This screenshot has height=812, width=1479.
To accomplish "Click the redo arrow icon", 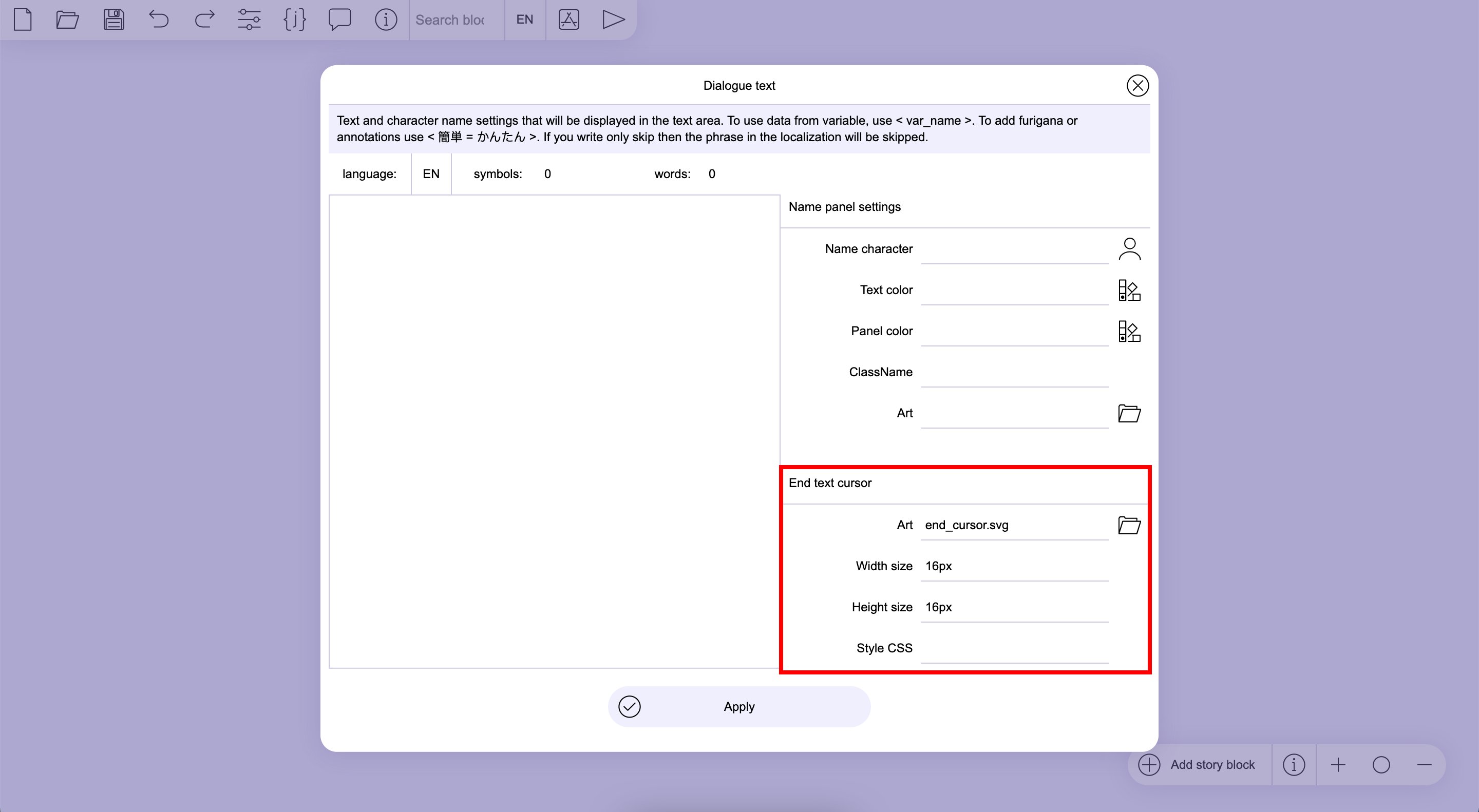I will coord(204,20).
